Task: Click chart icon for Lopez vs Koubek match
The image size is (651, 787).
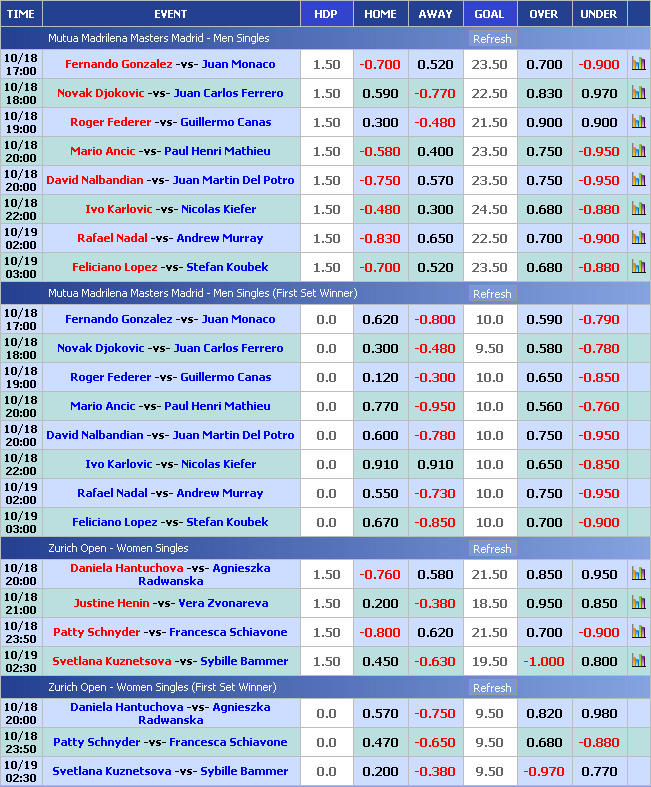Action: (x=638, y=267)
